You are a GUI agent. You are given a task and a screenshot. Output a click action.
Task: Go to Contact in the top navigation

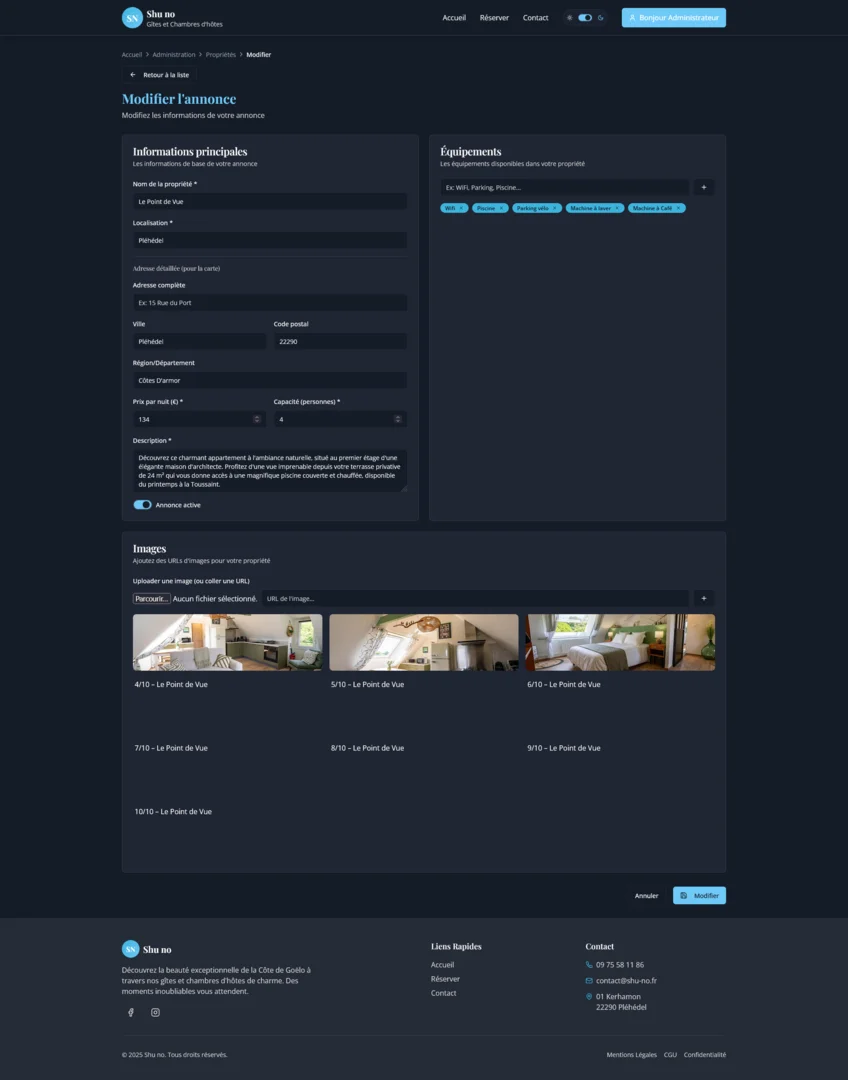coord(535,18)
